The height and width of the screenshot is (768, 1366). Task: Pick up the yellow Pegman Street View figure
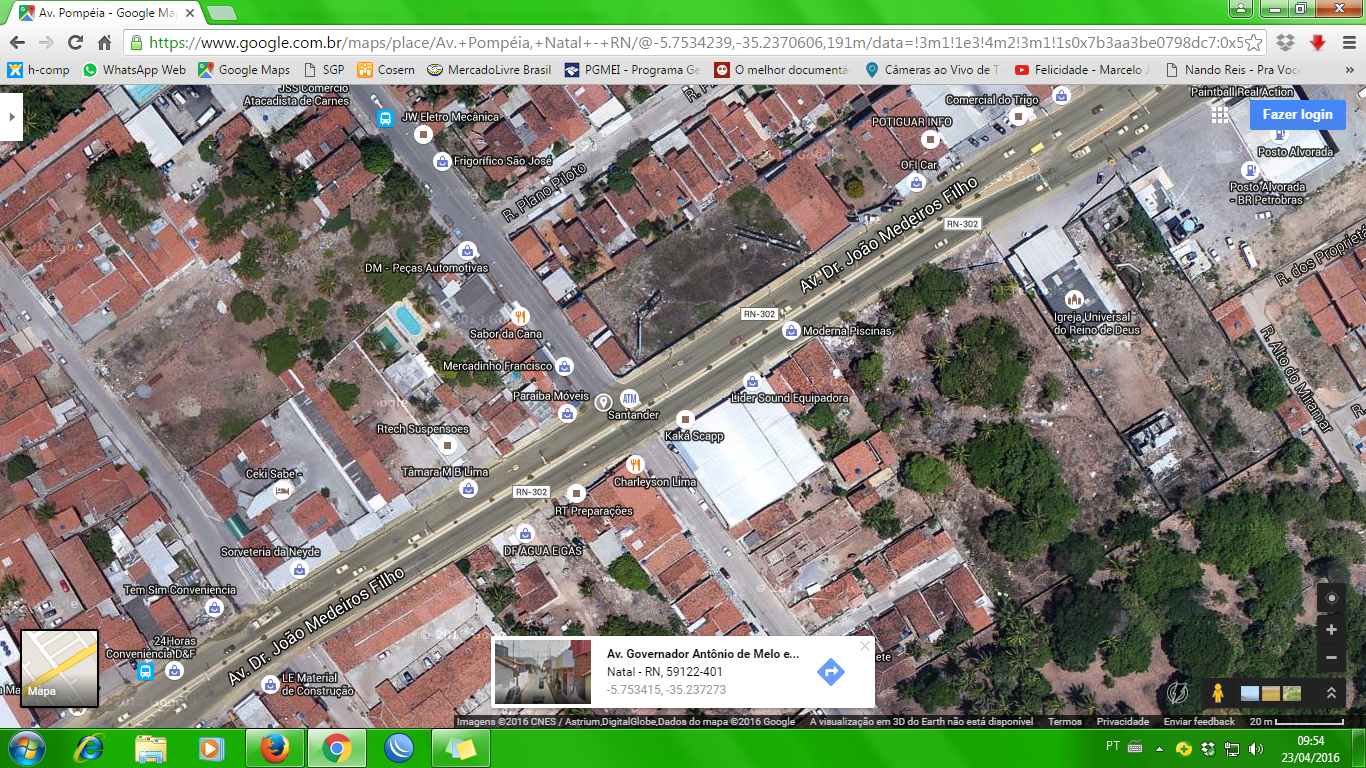pos(1217,693)
